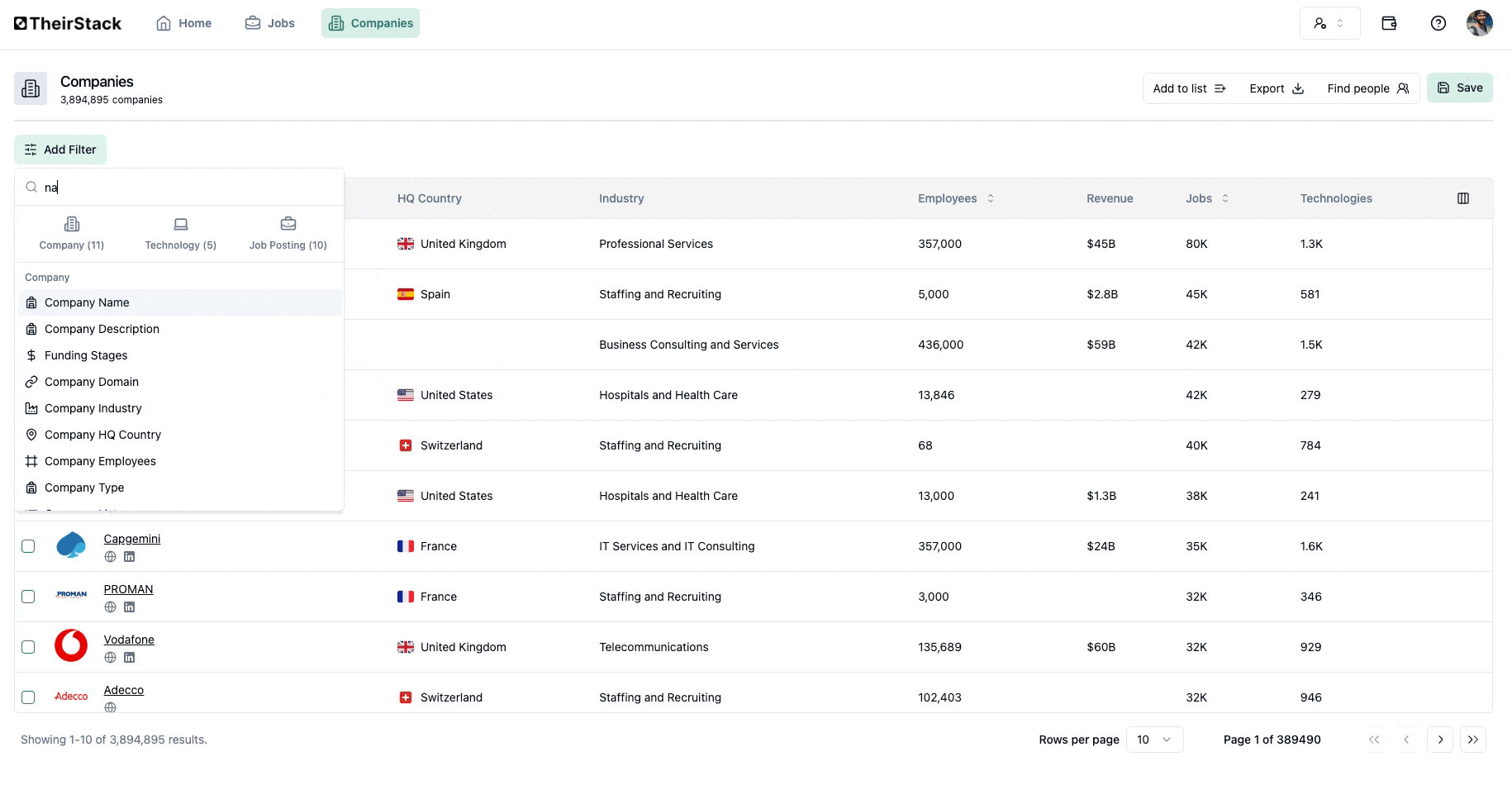Open Vodafone's website globe icon

[110, 658]
